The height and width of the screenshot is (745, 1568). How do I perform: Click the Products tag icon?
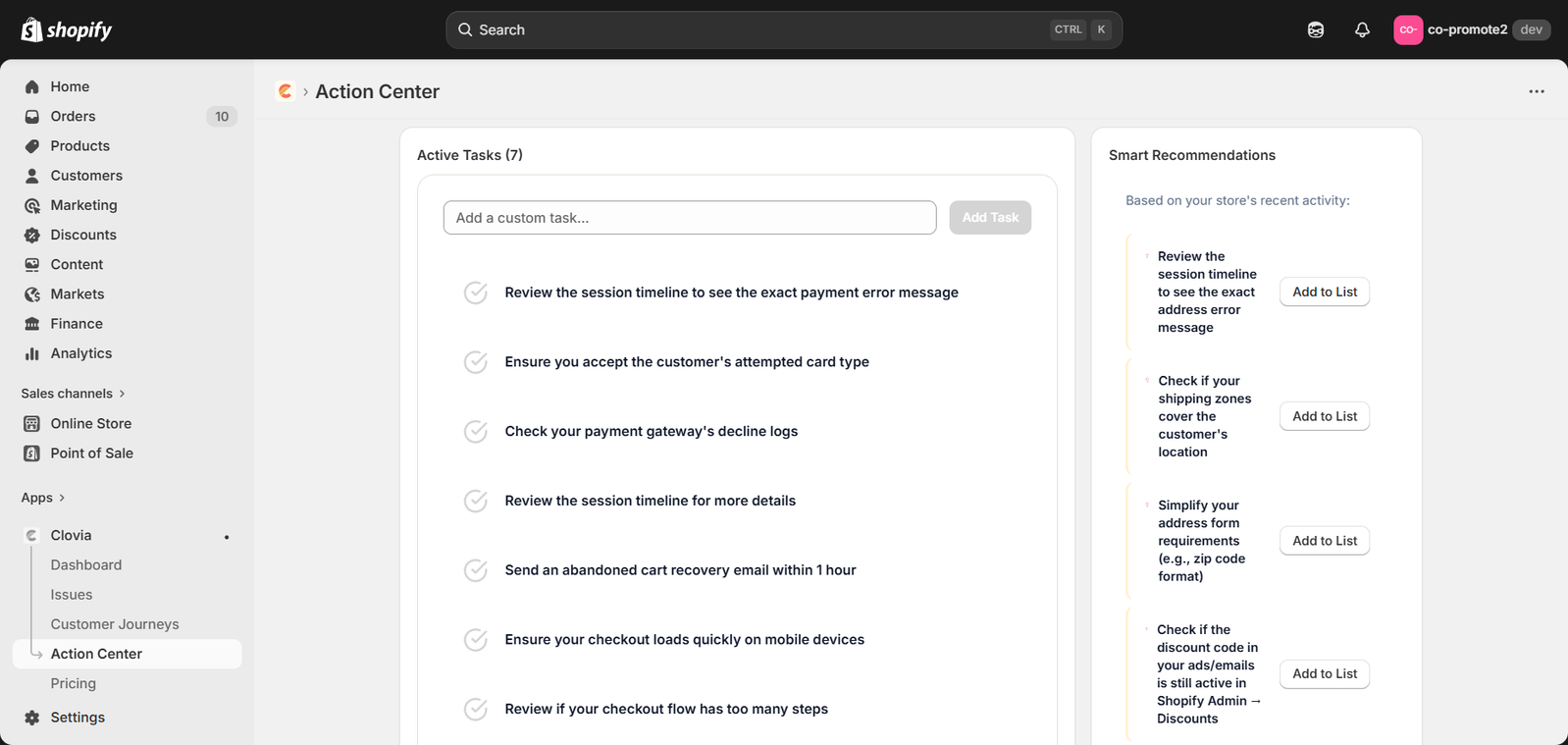(x=32, y=145)
